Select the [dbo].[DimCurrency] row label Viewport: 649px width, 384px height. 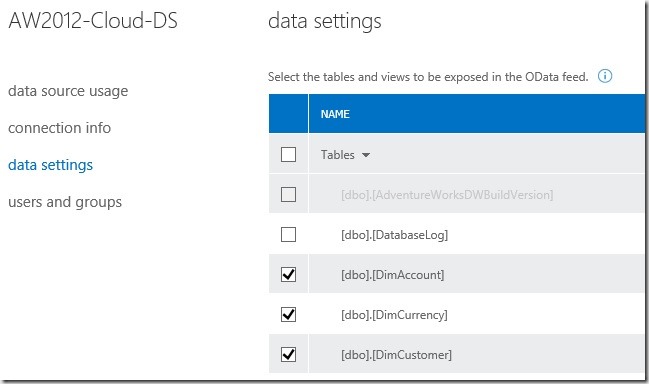[394, 315]
